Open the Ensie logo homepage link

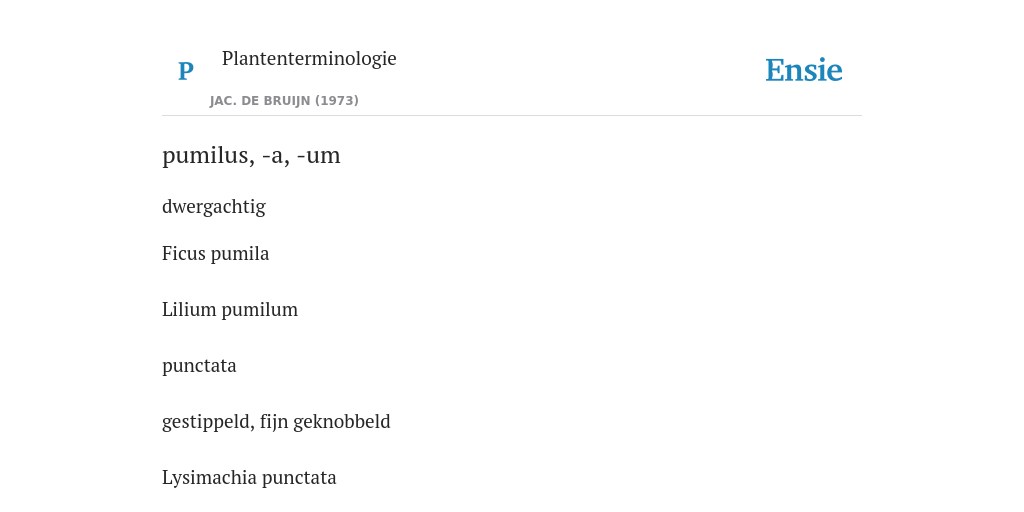tap(804, 71)
